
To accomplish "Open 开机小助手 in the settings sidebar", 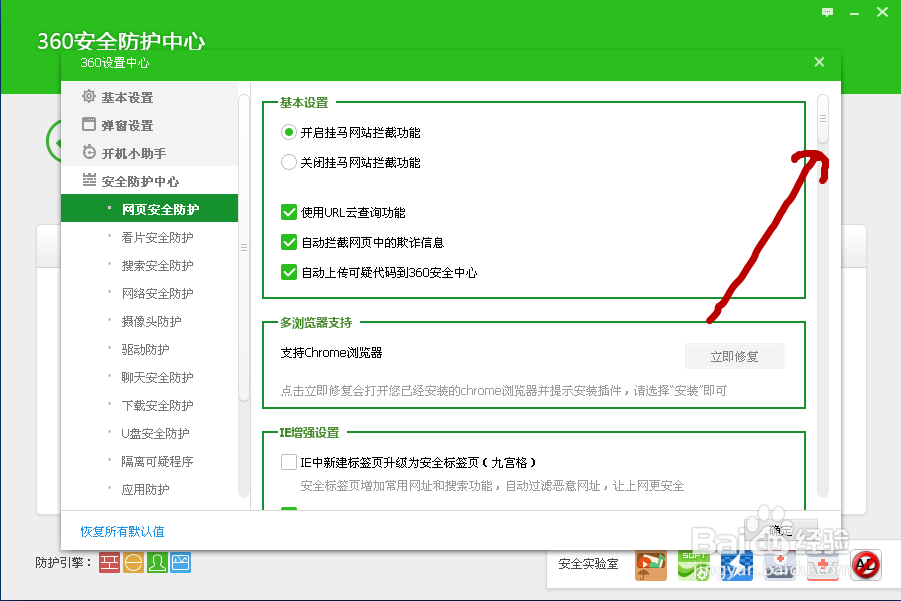I will coord(133,153).
